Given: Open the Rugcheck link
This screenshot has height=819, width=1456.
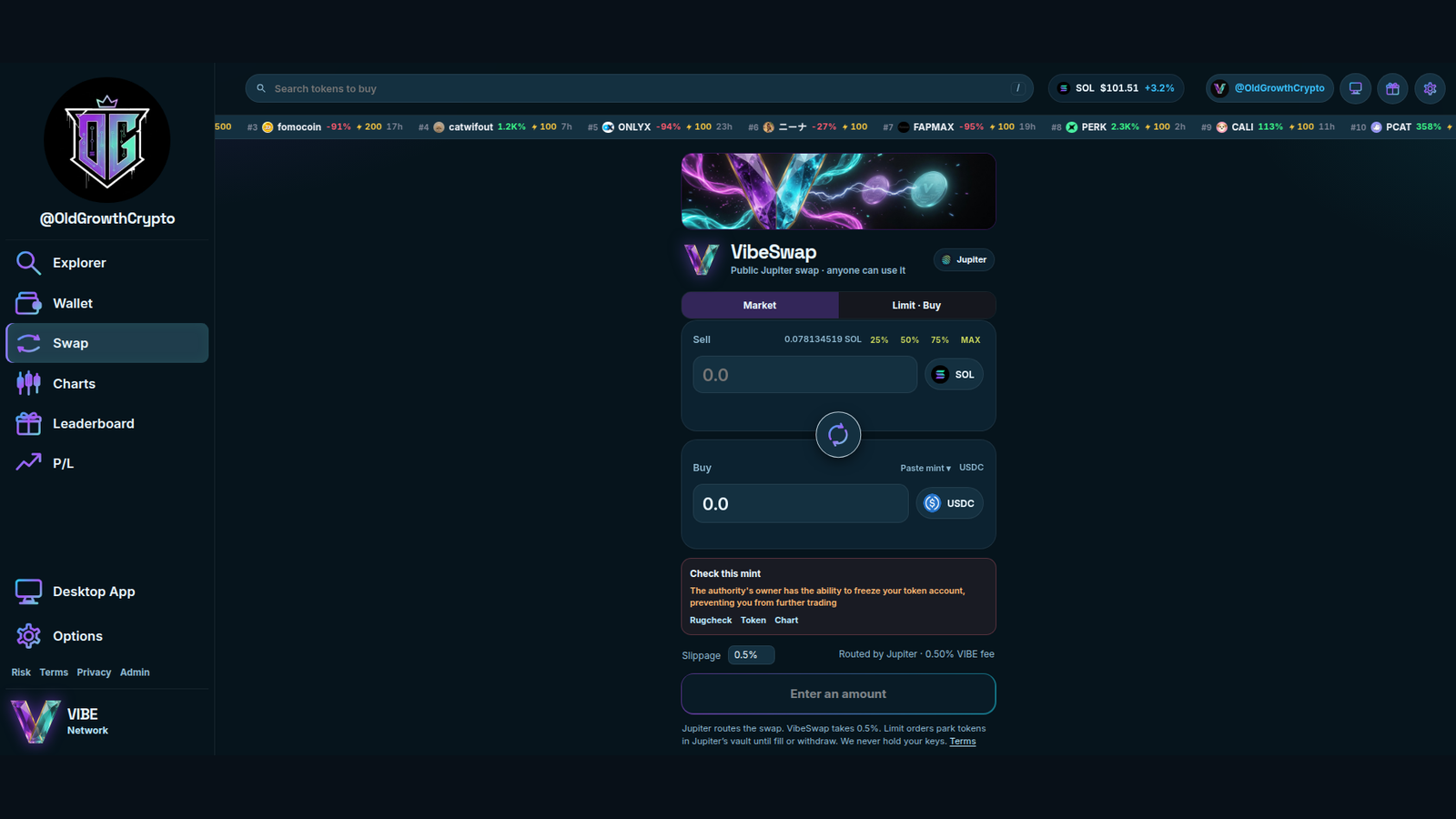Looking at the screenshot, I should point(711,620).
